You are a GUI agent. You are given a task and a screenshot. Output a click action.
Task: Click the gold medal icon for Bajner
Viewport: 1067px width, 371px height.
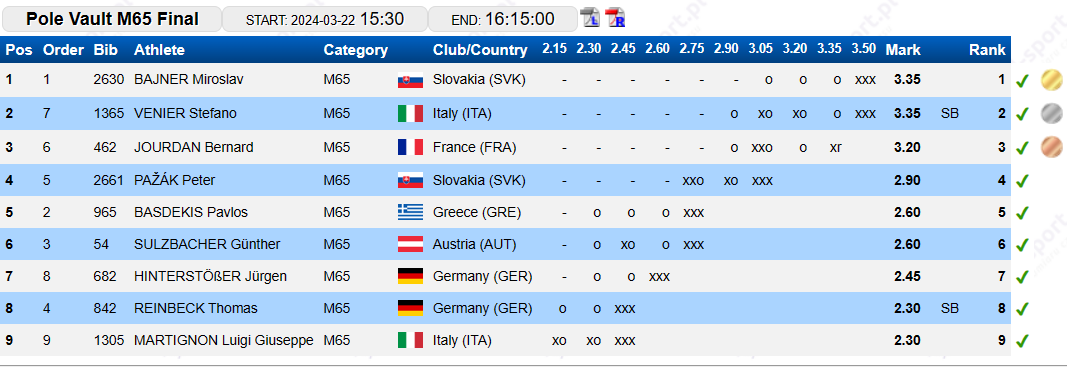[1051, 80]
